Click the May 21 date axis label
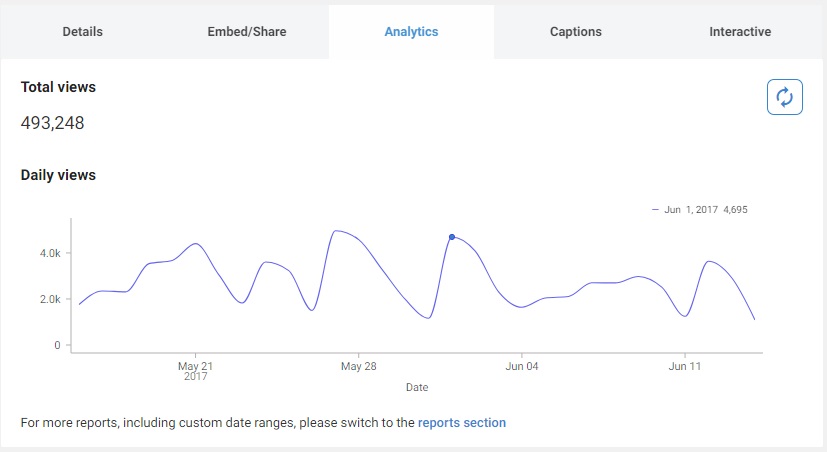Screen dimensions: 827x452 coord(195,367)
